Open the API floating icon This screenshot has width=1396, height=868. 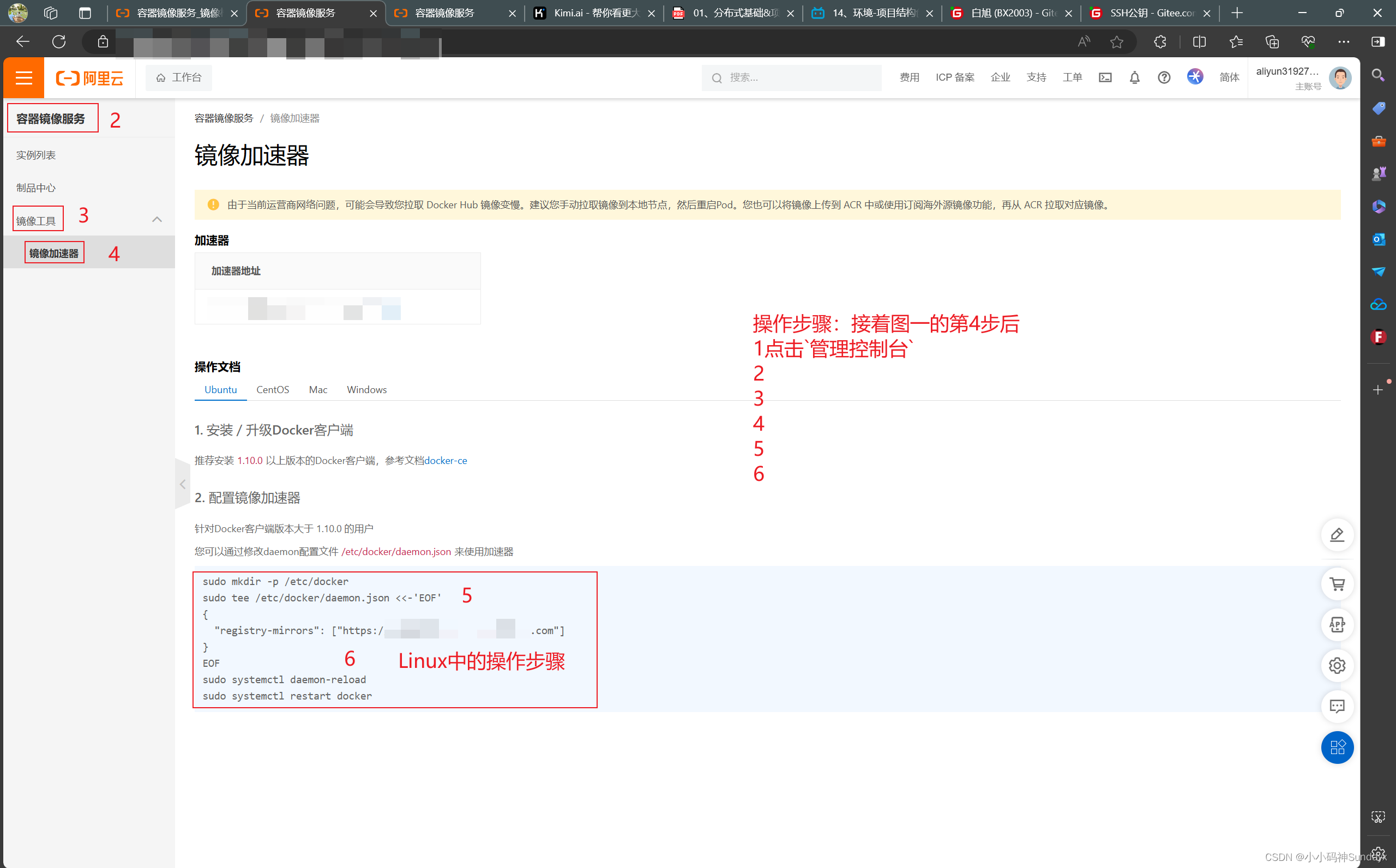tap(1337, 625)
